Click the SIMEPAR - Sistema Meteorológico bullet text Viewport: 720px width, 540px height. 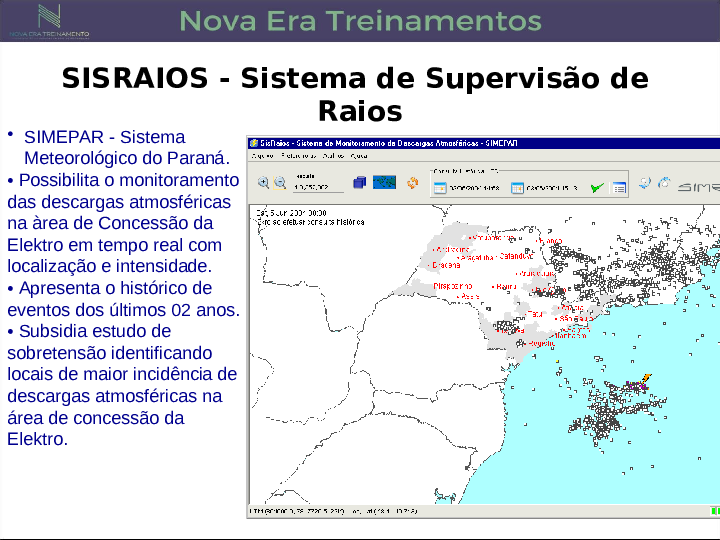[x=127, y=147]
